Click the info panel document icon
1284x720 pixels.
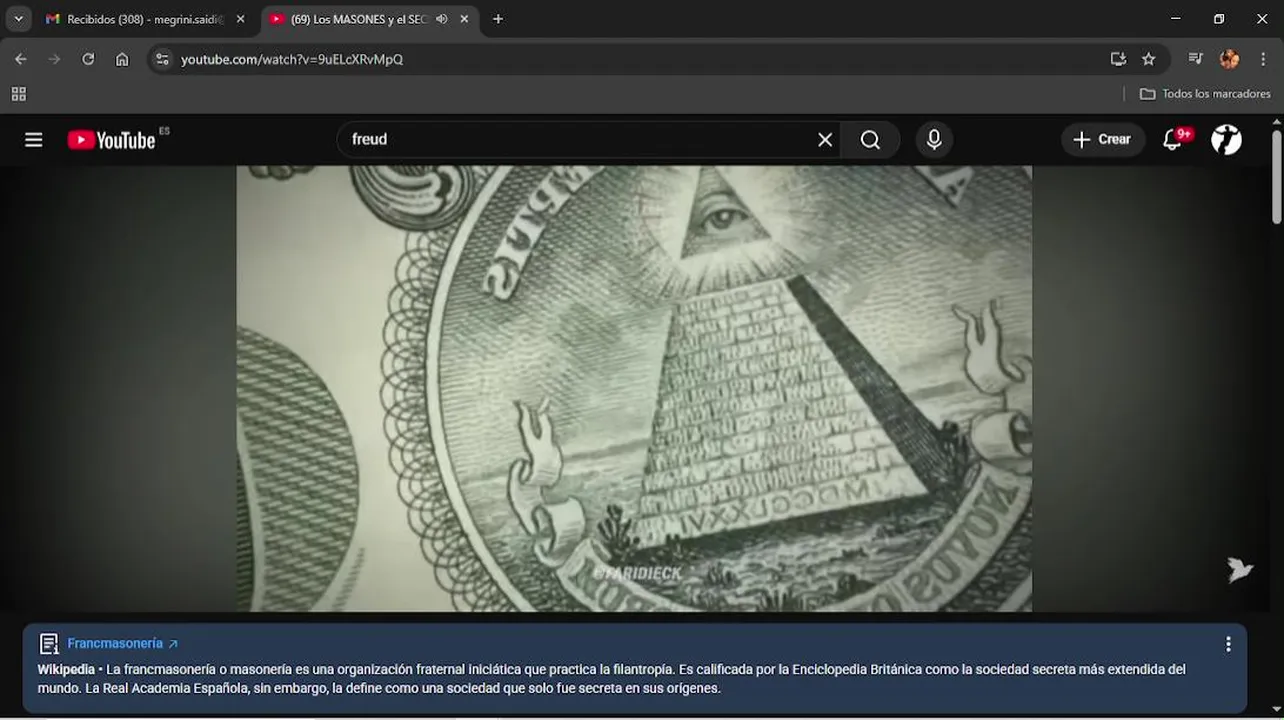tap(49, 644)
